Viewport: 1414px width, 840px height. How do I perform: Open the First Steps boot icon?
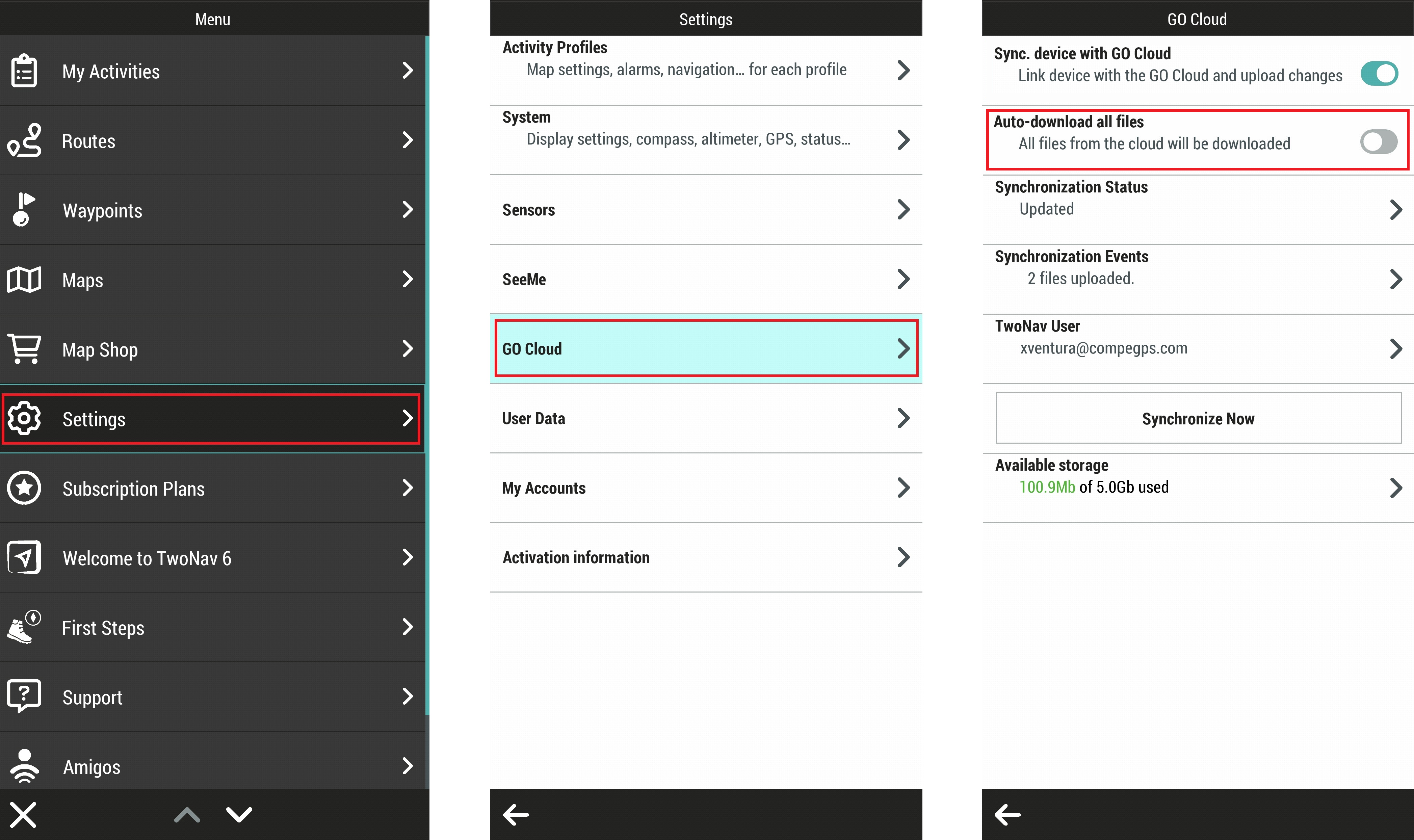point(24,627)
